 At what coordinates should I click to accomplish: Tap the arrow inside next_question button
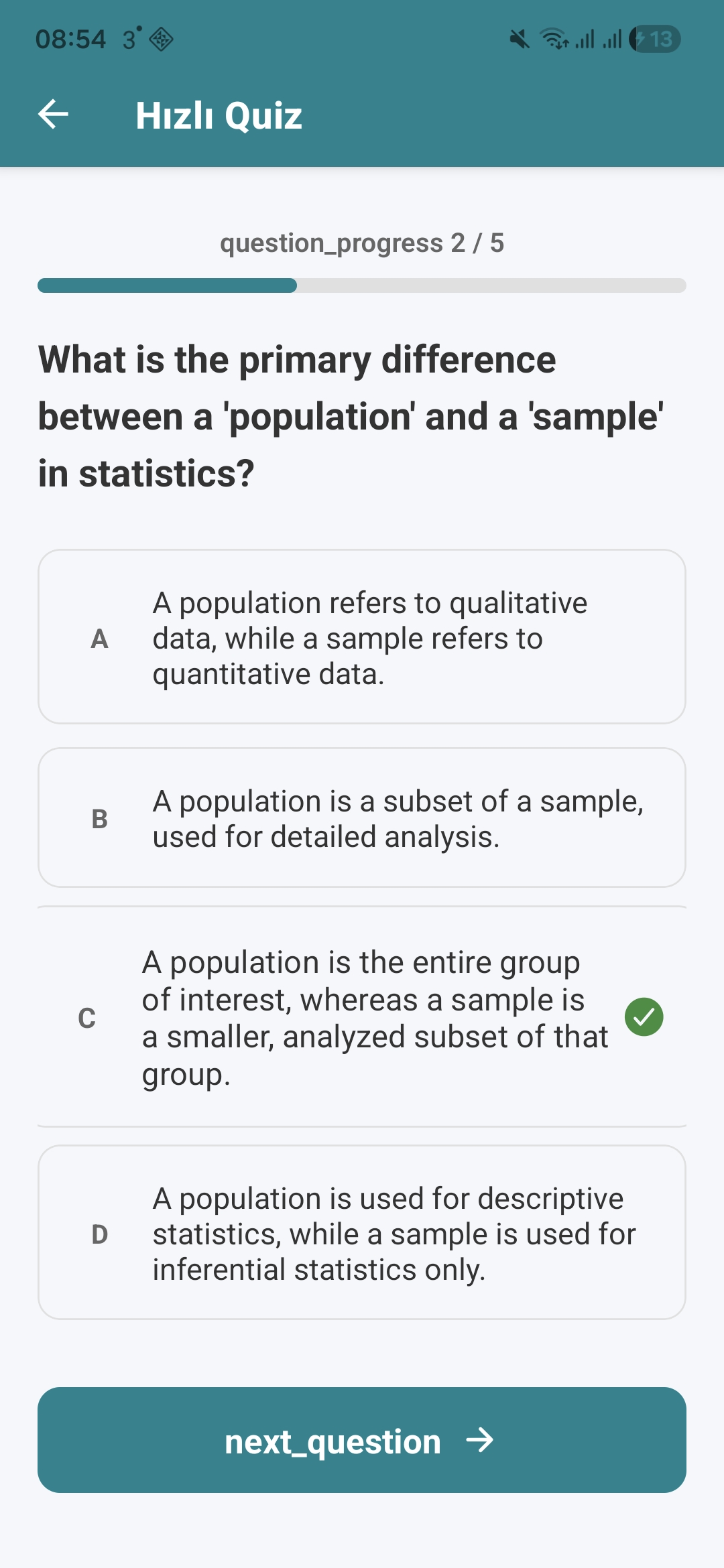(x=480, y=1439)
